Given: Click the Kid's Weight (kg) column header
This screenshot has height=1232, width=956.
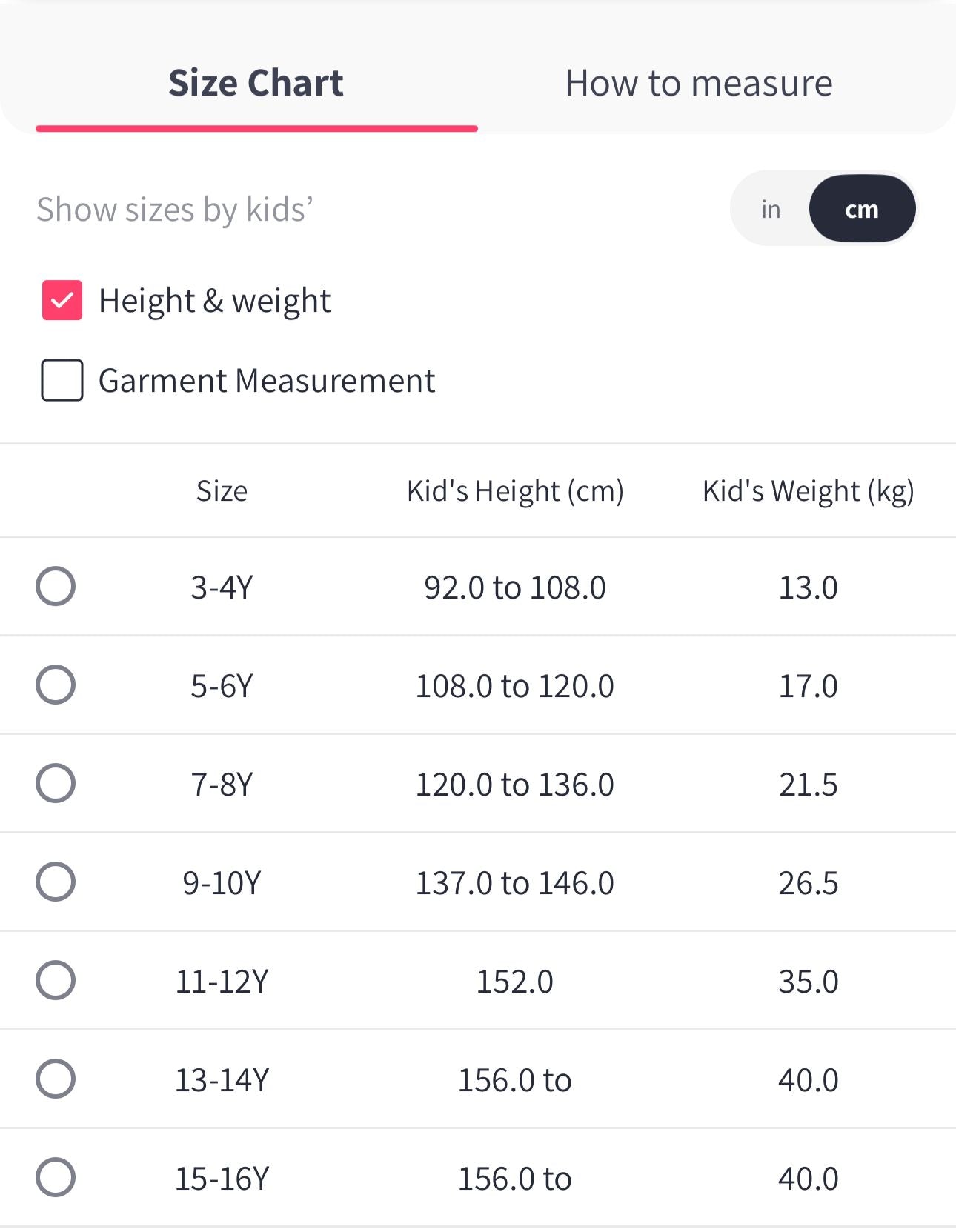Looking at the screenshot, I should (x=808, y=491).
